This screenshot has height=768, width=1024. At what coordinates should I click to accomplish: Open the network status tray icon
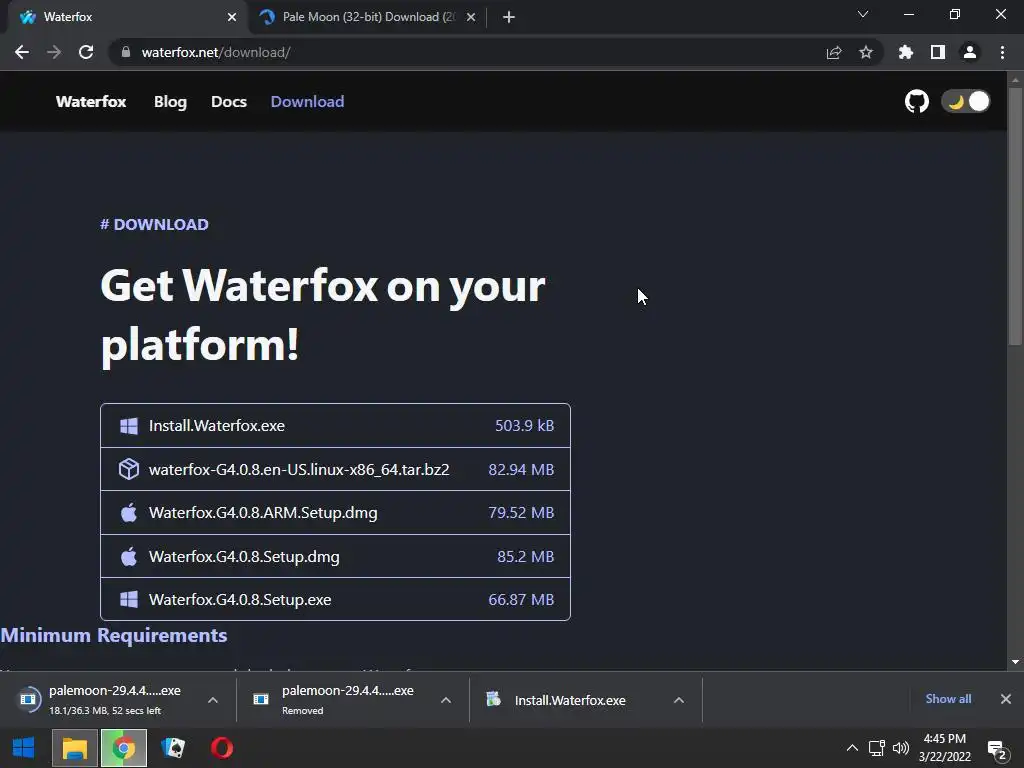coord(876,748)
